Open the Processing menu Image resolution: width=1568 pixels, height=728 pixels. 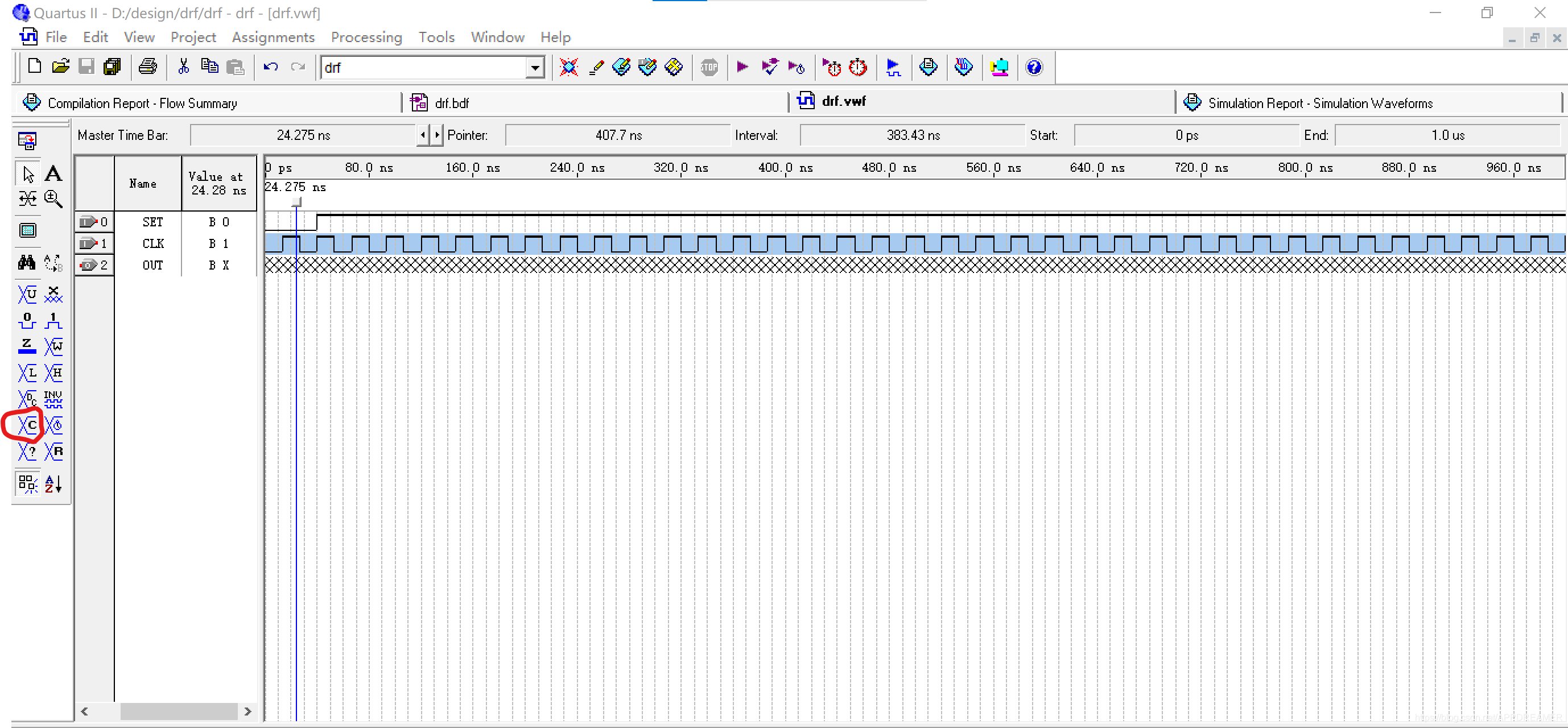click(x=366, y=38)
